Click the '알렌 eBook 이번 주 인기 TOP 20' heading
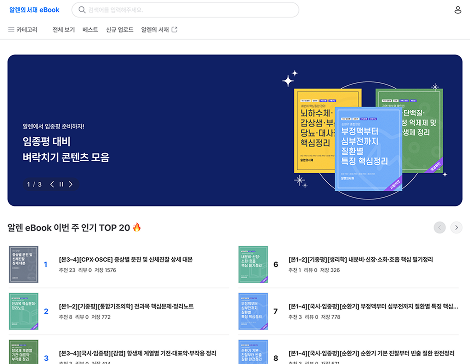The height and width of the screenshot is (364, 470). coord(74,228)
